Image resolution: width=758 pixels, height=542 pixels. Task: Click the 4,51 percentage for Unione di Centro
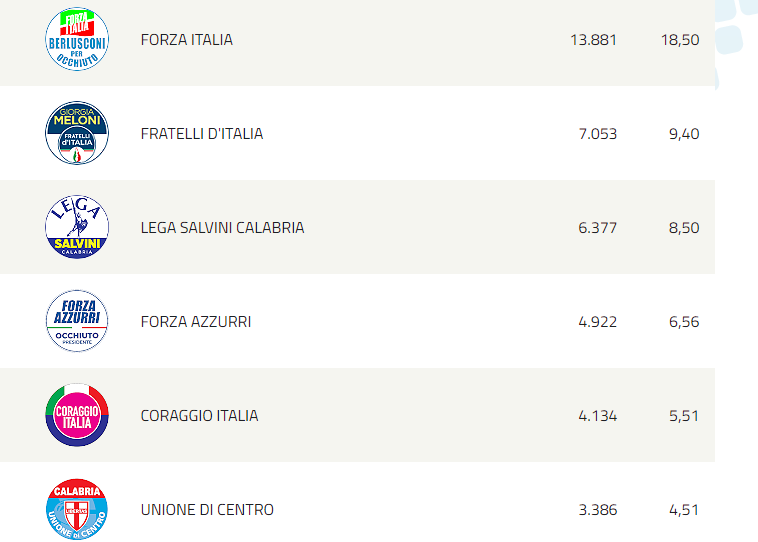point(684,510)
